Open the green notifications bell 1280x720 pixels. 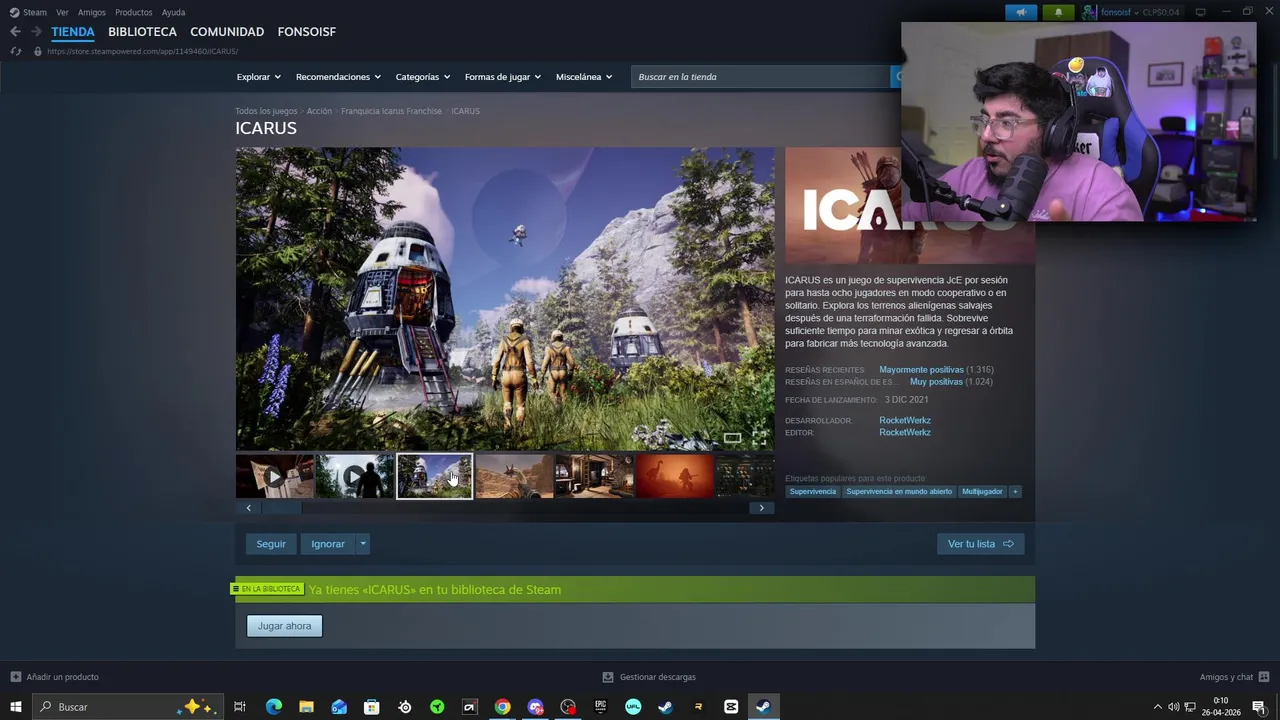pyautogui.click(x=1058, y=12)
